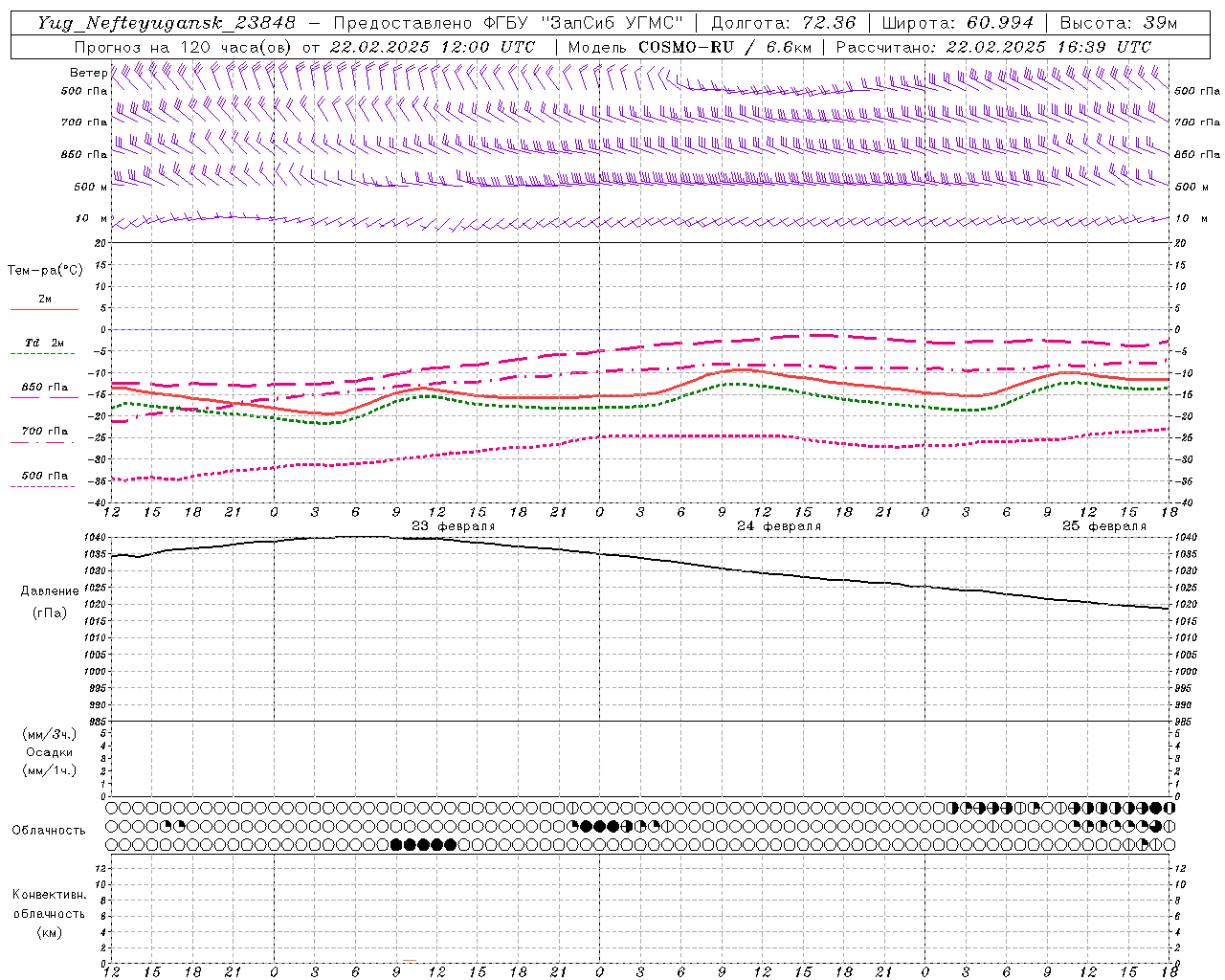Click the station title Yug_Nefteyugansk_23848
The image size is (1225, 980).
167,23
